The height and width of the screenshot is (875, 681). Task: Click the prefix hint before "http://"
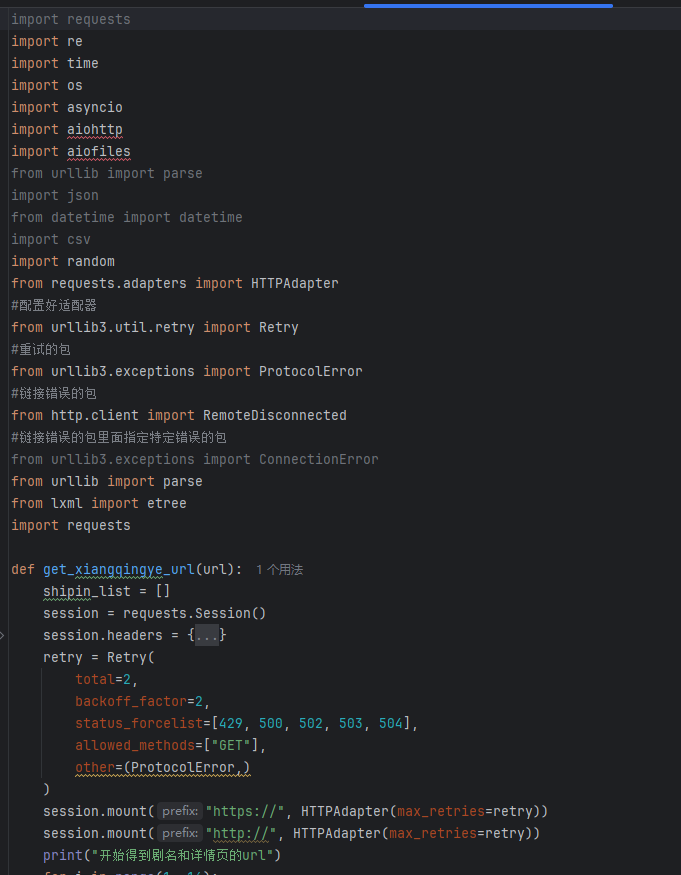point(180,833)
